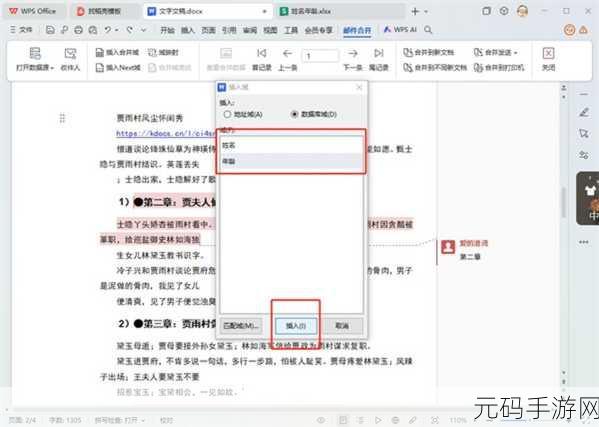
Task: Select the Address Field (地址域) radio button
Action: pyautogui.click(x=227, y=114)
